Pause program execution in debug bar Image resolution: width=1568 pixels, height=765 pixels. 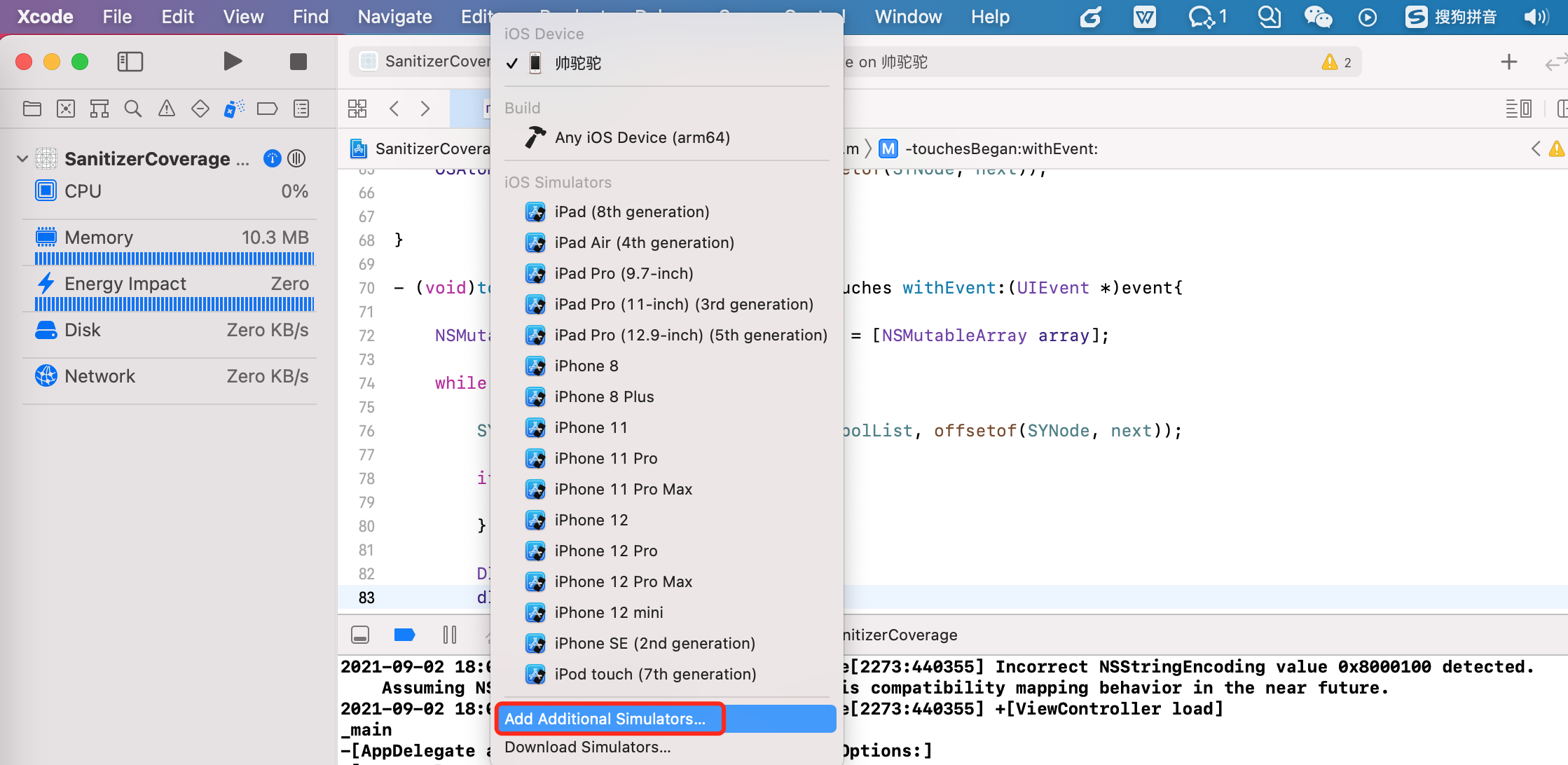(x=450, y=635)
